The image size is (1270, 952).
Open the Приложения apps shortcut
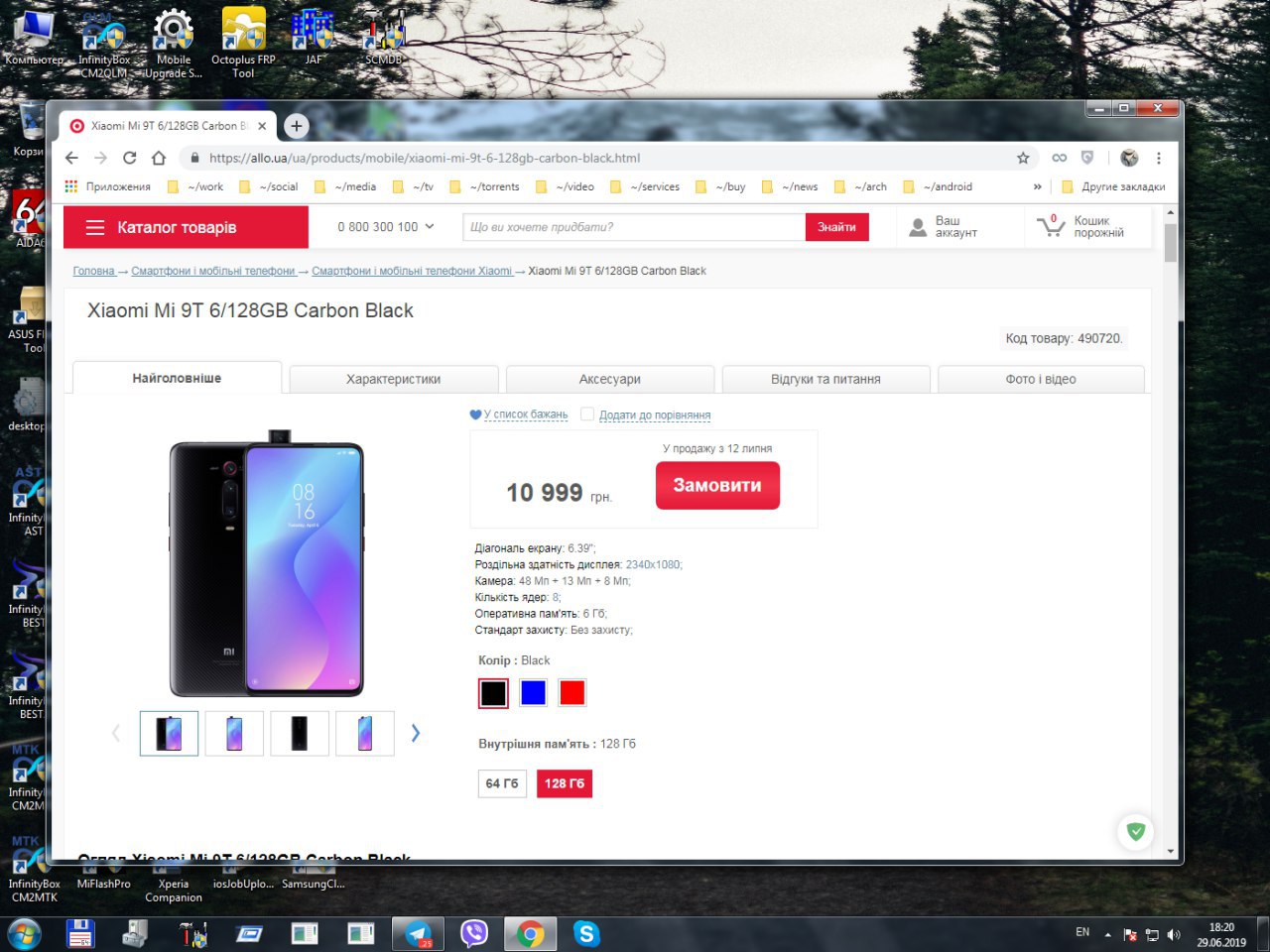click(107, 186)
